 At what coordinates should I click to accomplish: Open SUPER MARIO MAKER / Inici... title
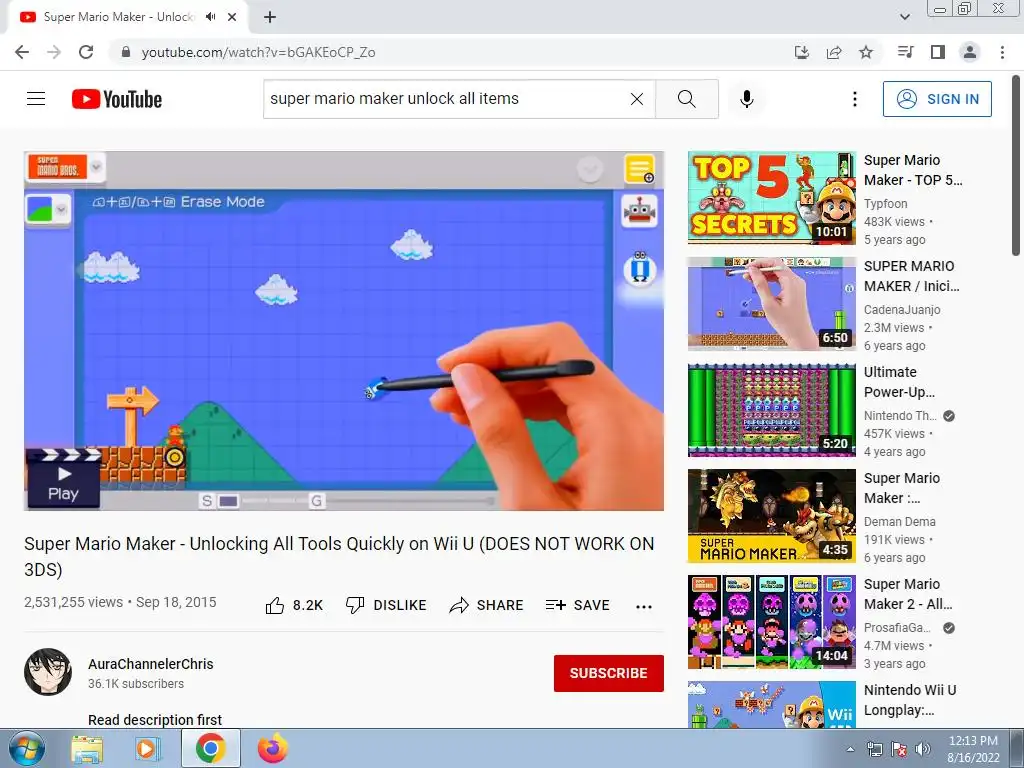click(x=912, y=276)
